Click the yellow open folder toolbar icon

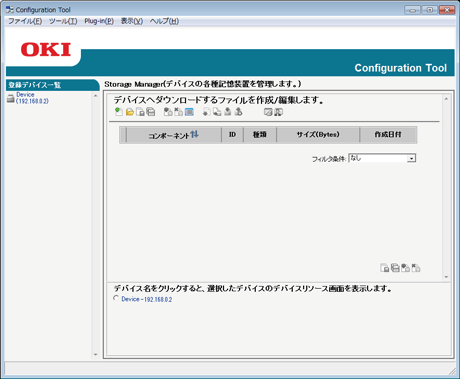130,112
